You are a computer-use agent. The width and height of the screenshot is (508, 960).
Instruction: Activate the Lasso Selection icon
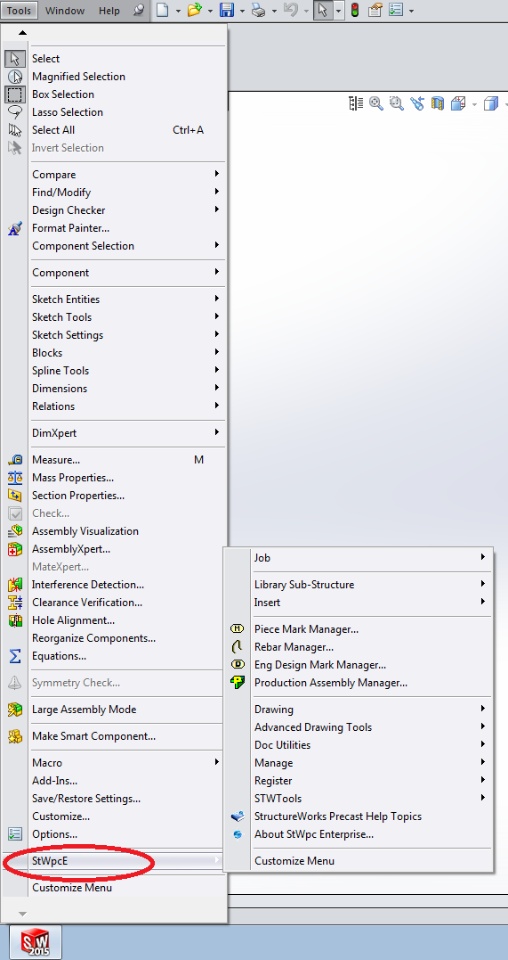15,111
